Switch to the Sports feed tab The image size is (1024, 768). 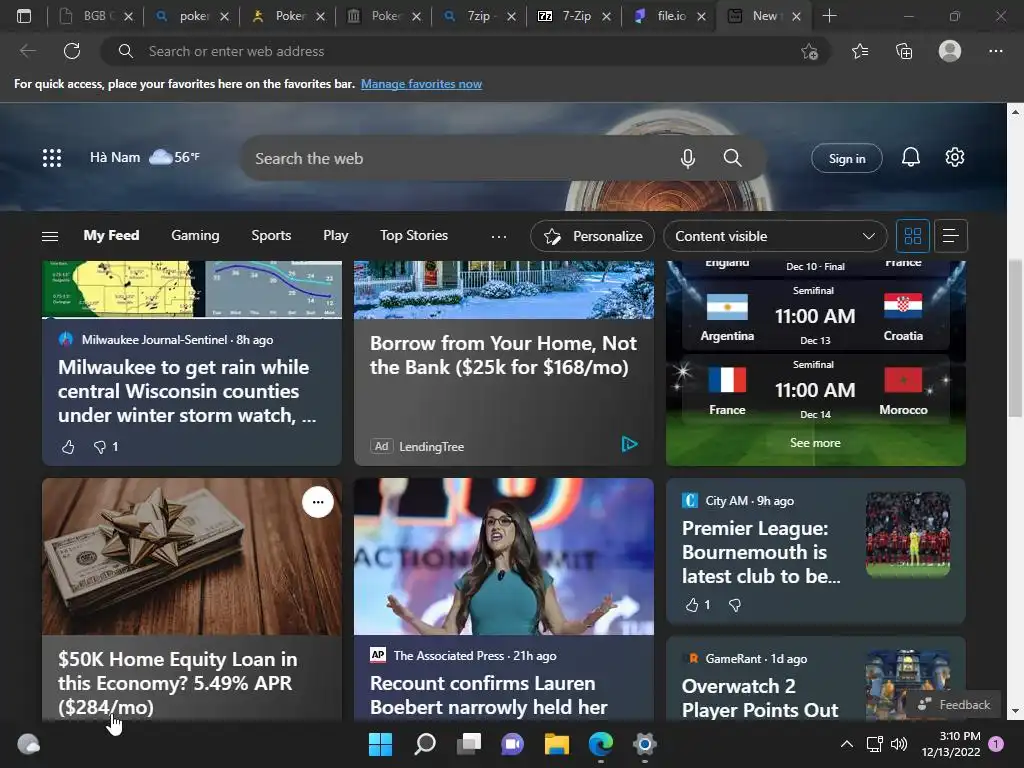[x=271, y=235]
